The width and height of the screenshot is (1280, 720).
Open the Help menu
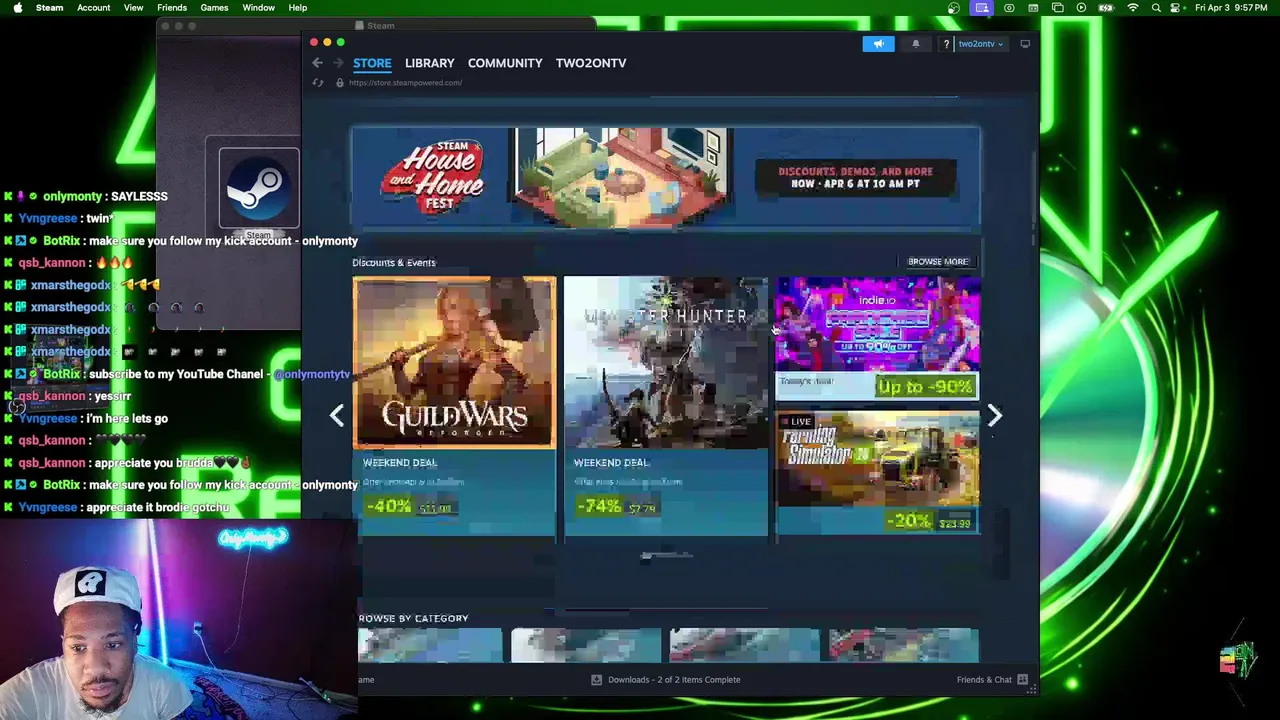tap(298, 8)
